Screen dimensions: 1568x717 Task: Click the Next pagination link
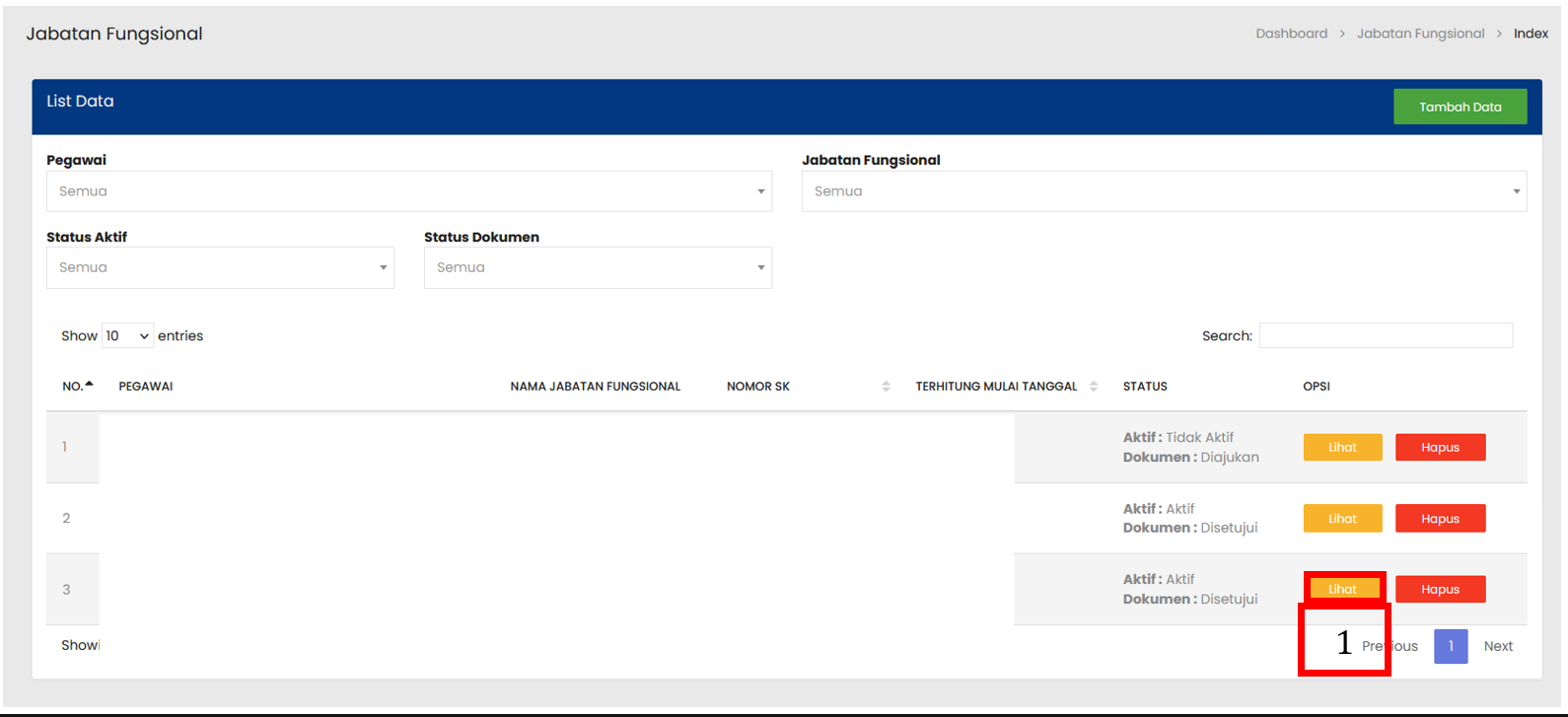[1498, 646]
